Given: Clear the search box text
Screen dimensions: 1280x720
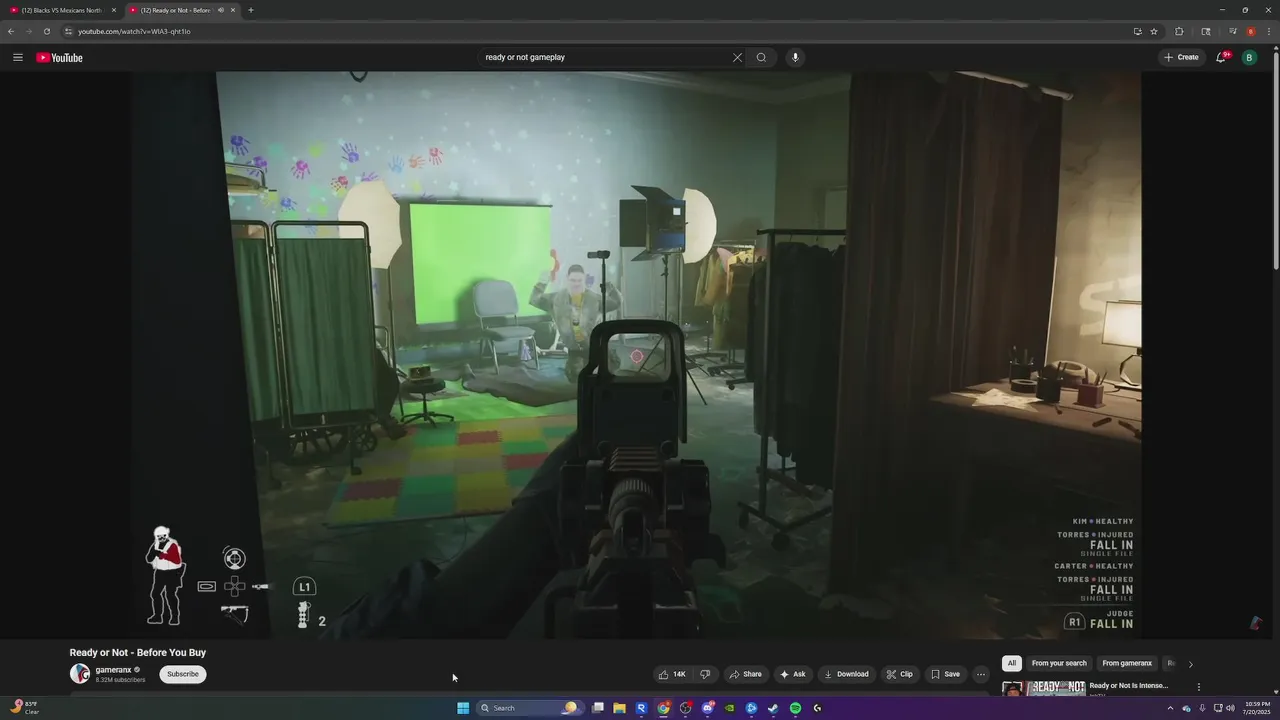Looking at the screenshot, I should click(x=737, y=57).
